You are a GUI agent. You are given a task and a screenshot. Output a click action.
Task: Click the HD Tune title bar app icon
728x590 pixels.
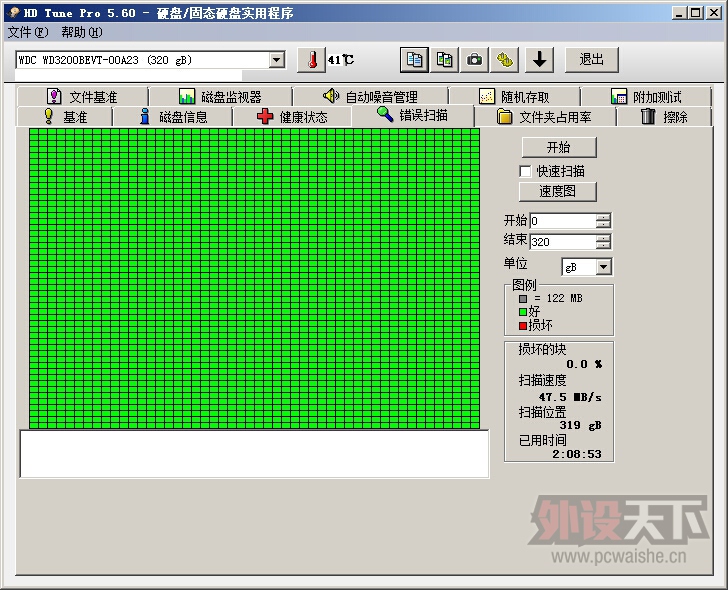13,13
